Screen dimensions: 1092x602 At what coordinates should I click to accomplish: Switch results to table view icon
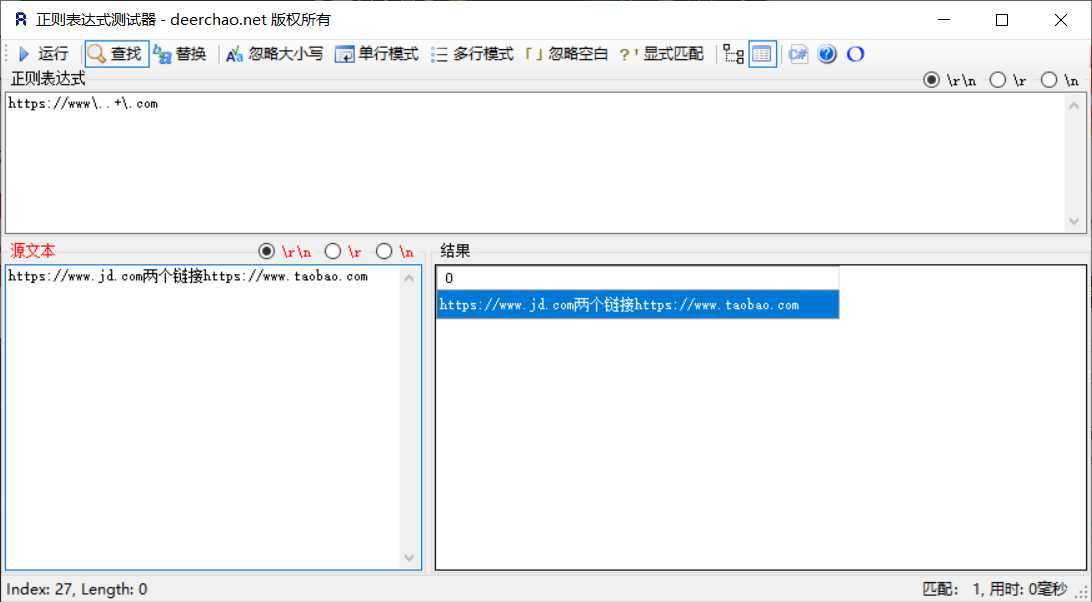pyautogui.click(x=762, y=54)
